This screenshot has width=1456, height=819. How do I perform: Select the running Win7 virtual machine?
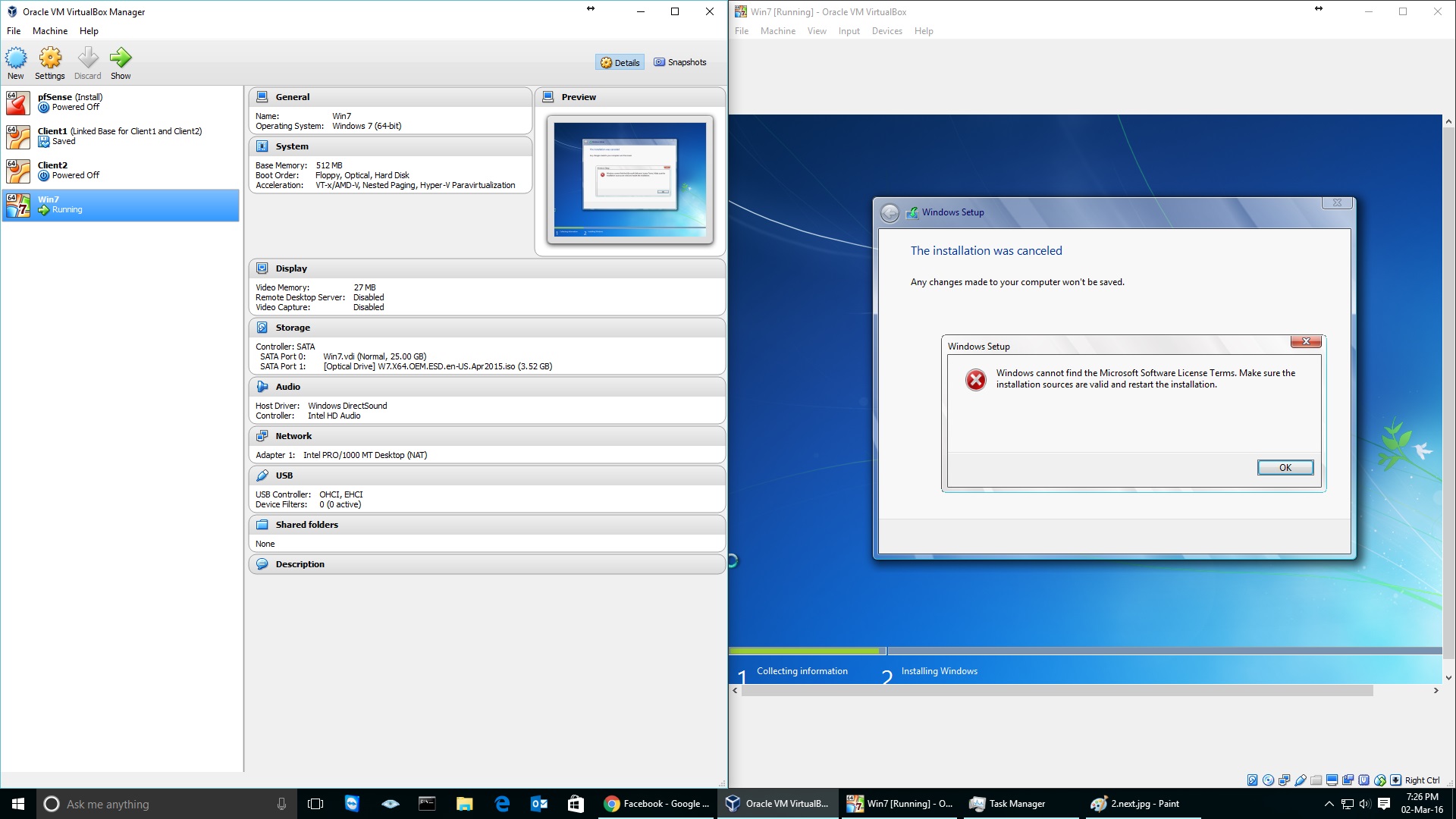[121, 205]
